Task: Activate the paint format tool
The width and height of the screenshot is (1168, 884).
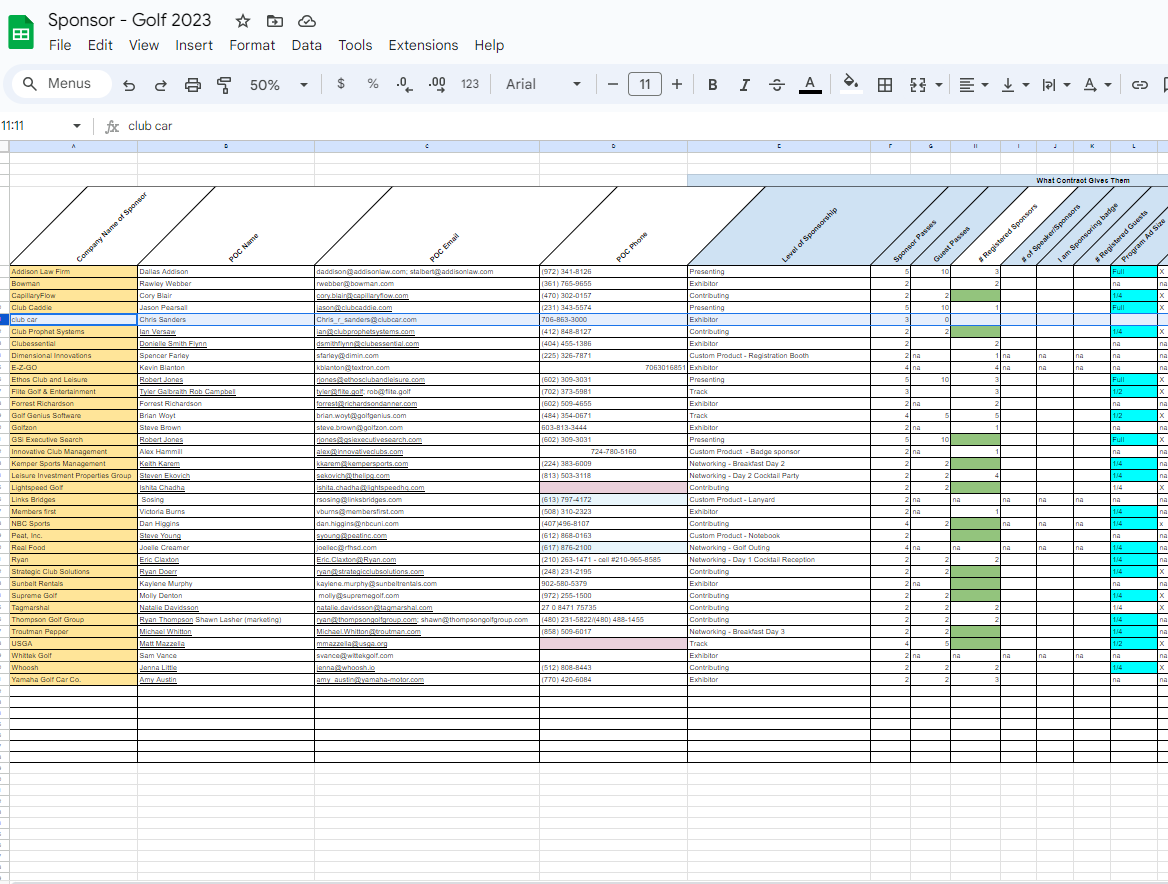Action: 223,85
